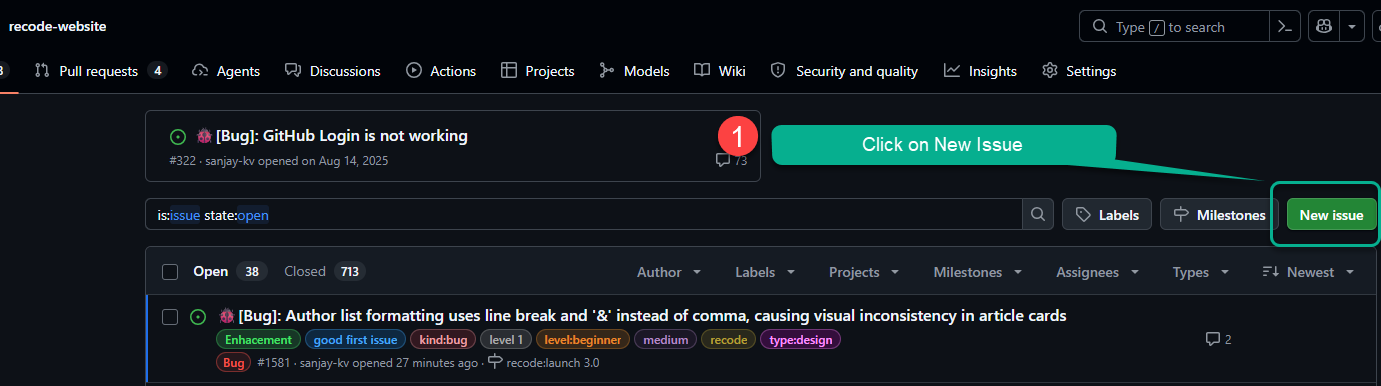Click the open status icon on the Author list formatting issue

198,316
